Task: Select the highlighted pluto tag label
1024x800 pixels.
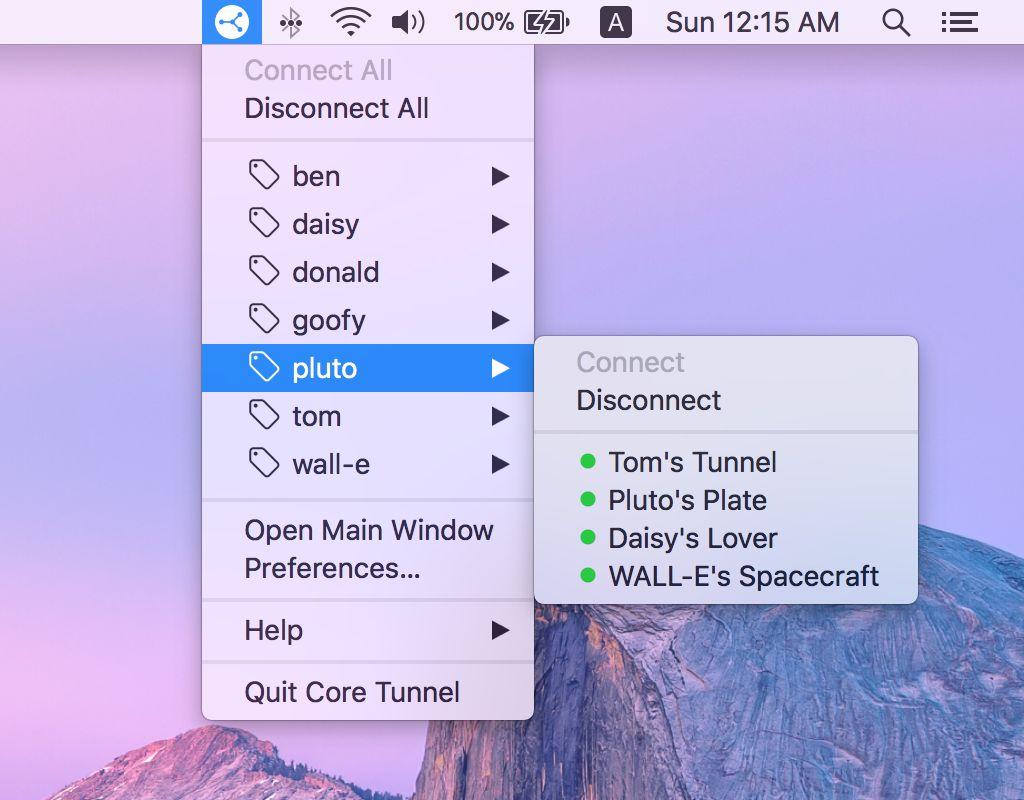Action: tap(325, 370)
